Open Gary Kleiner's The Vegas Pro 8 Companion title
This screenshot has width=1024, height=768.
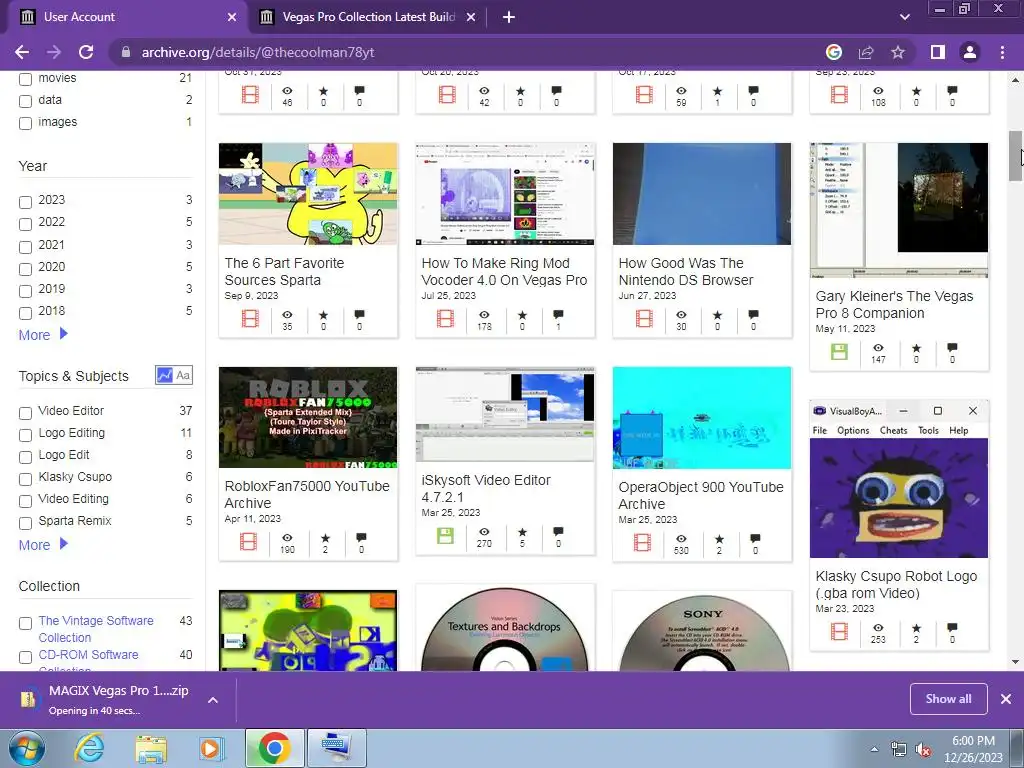tap(894, 304)
